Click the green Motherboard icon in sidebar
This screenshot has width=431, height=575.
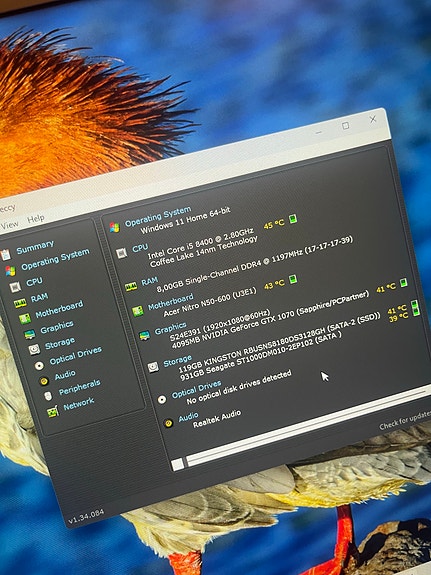[25, 318]
